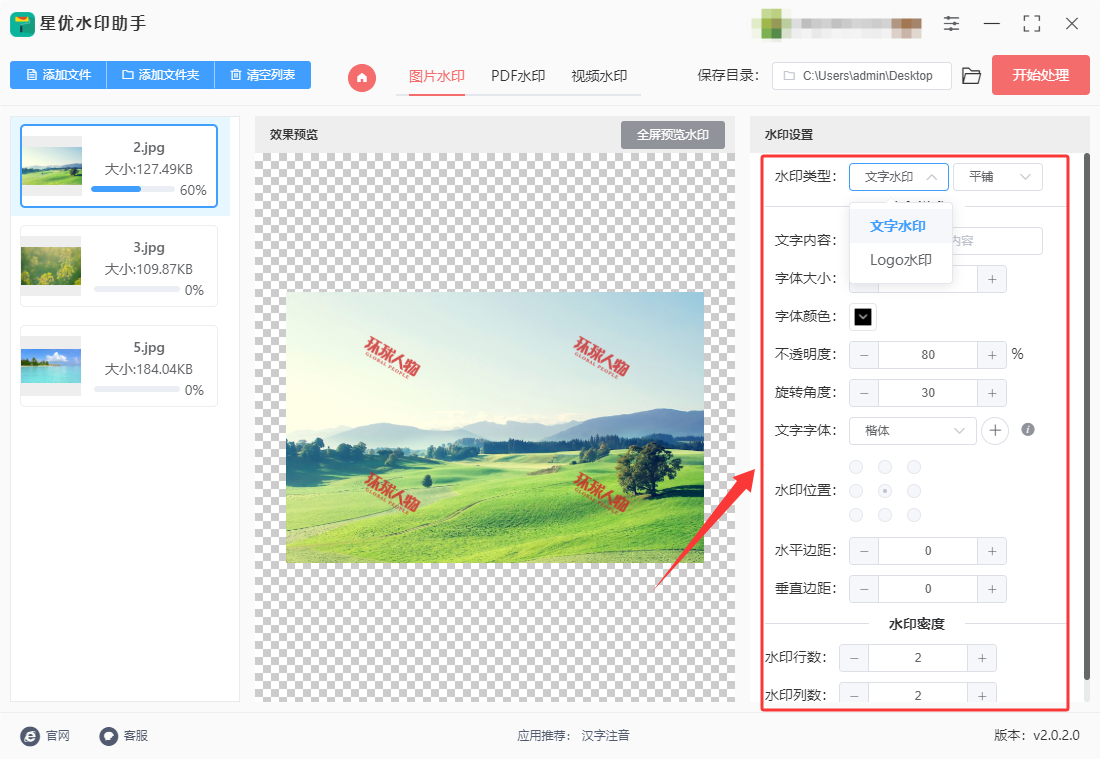Expand the 平铺 tiling mode dropdown

click(x=998, y=177)
